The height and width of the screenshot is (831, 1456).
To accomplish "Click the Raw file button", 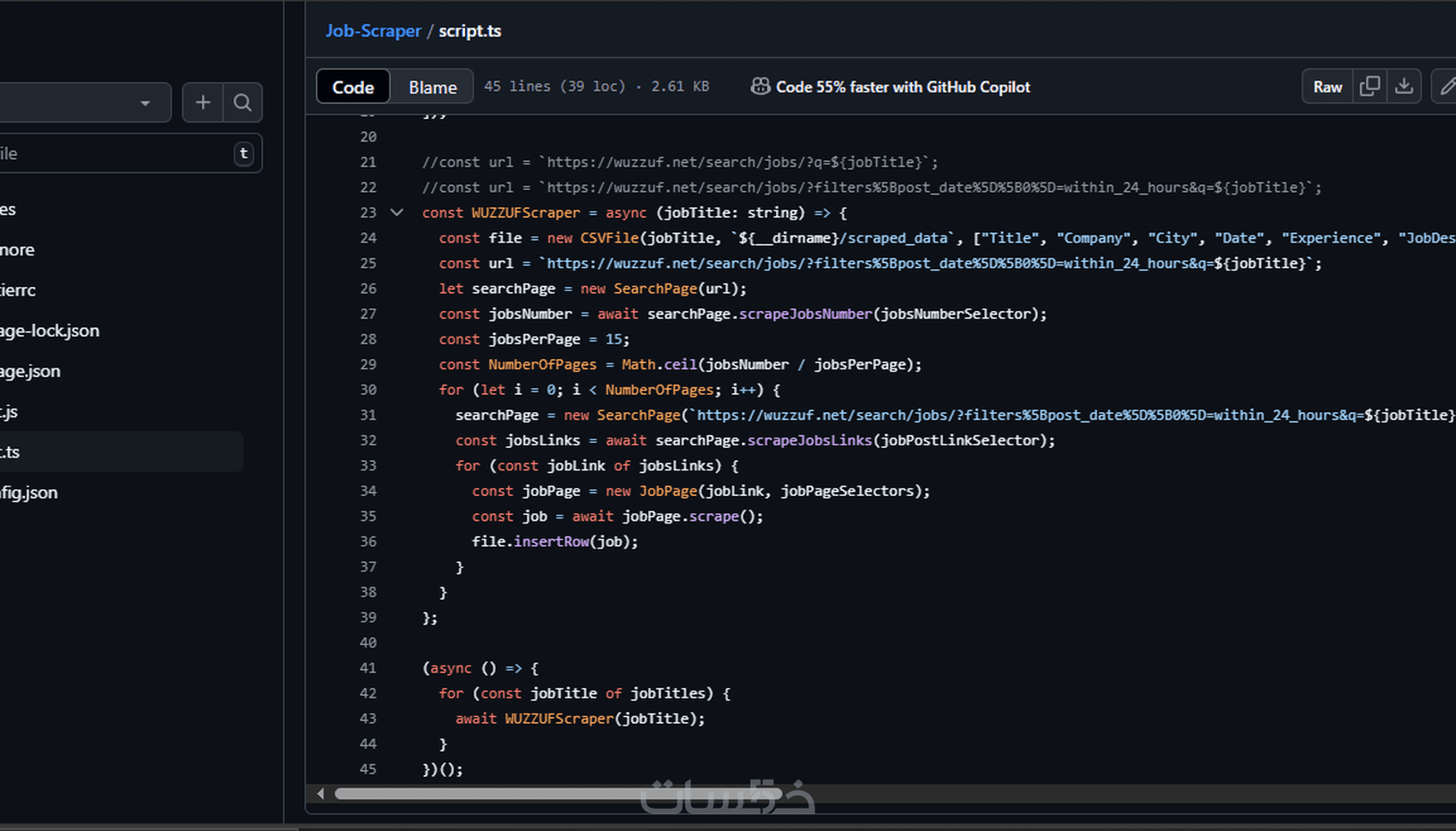I will (1328, 87).
